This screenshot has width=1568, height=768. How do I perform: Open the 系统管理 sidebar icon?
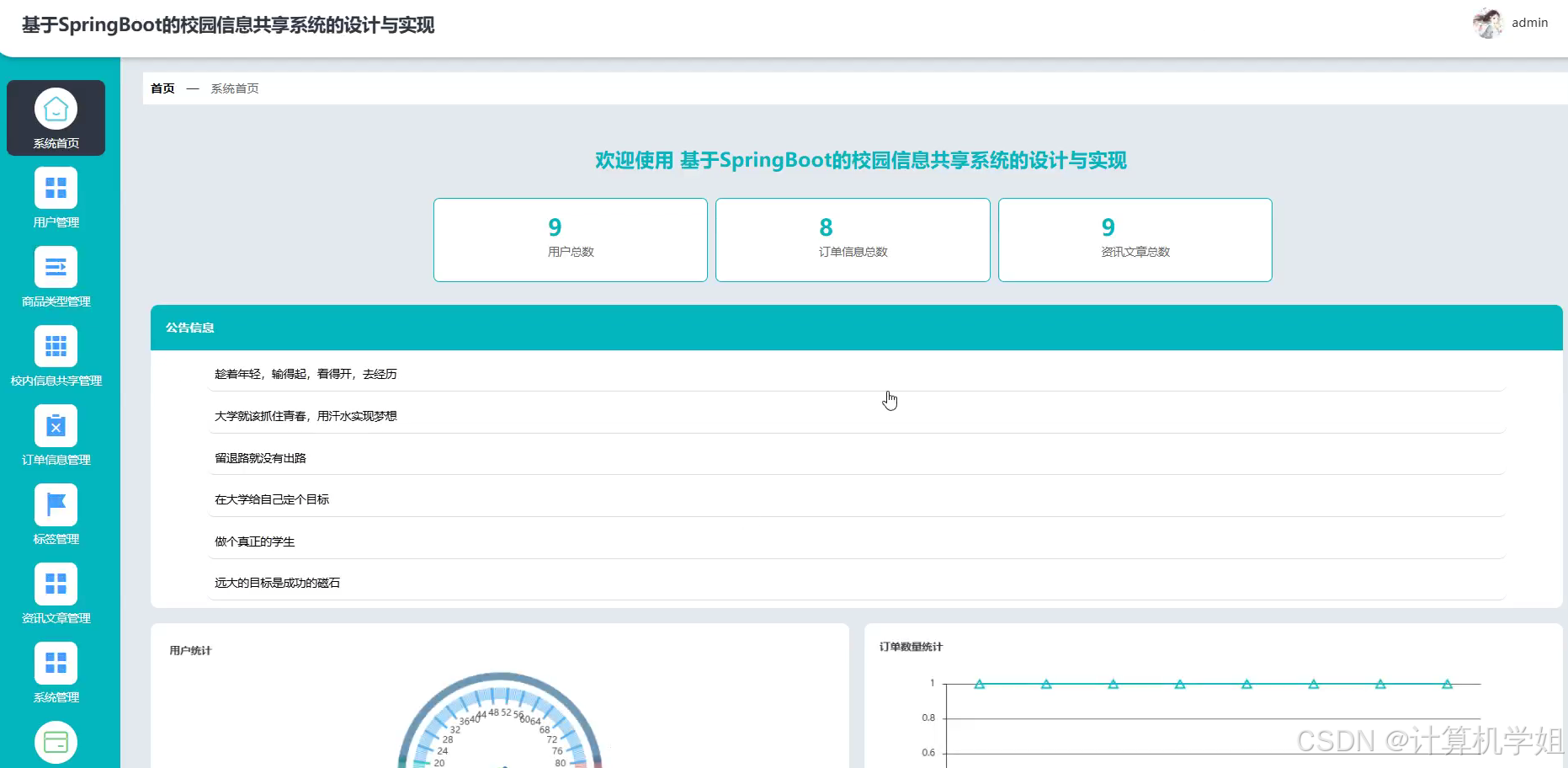(x=56, y=663)
